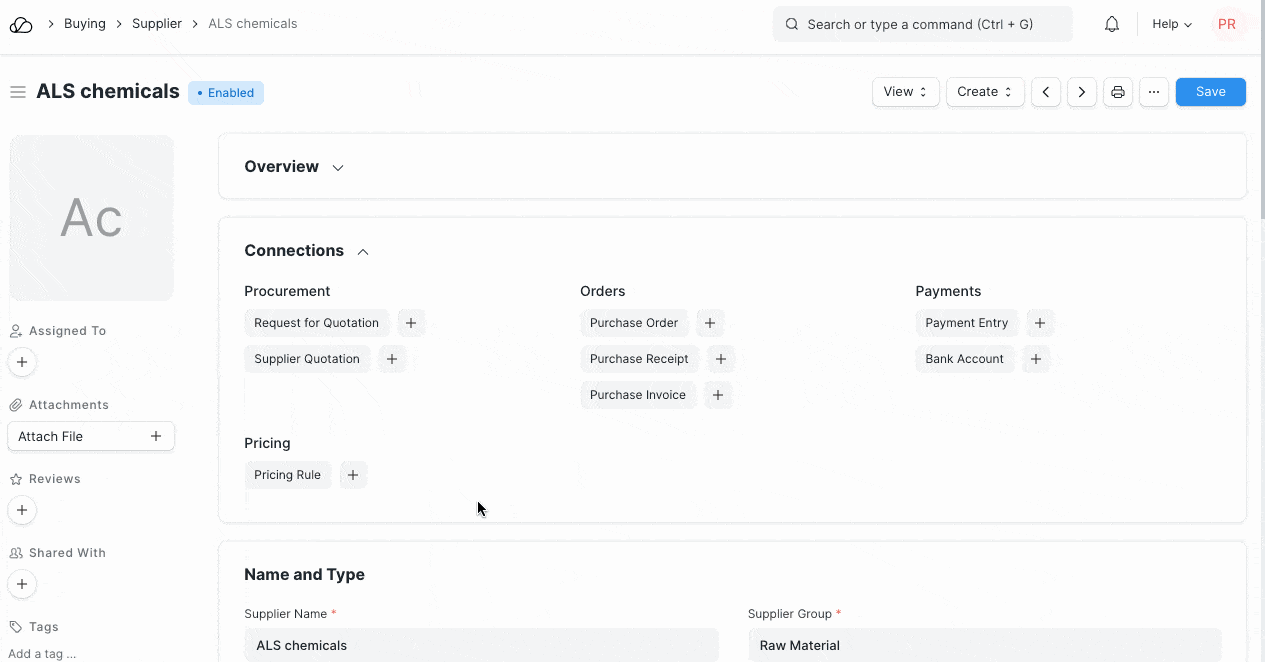Click the notifications bell icon
Image resolution: width=1265 pixels, height=662 pixels.
point(1111,24)
